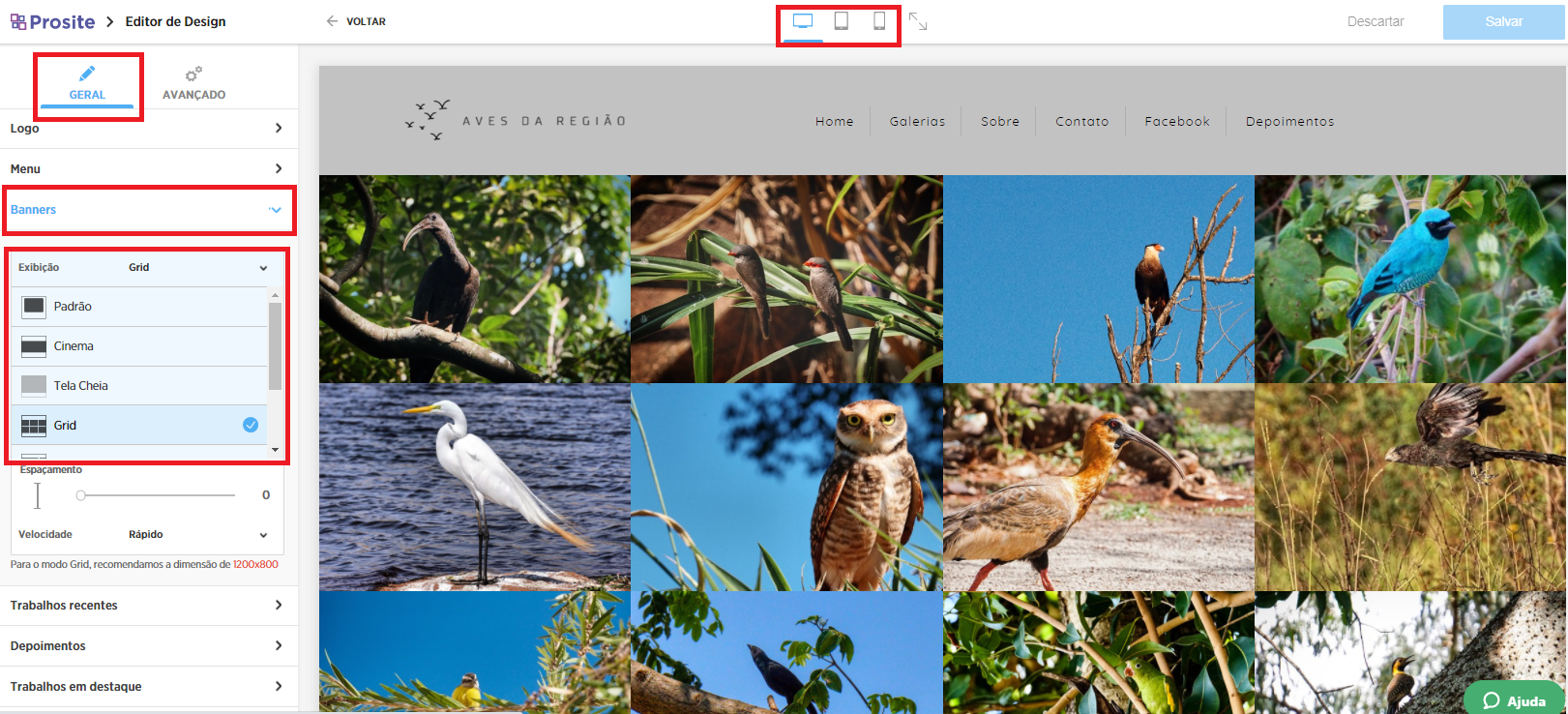
Task: Open Depoimentos in site navigation
Action: [x=1290, y=122]
